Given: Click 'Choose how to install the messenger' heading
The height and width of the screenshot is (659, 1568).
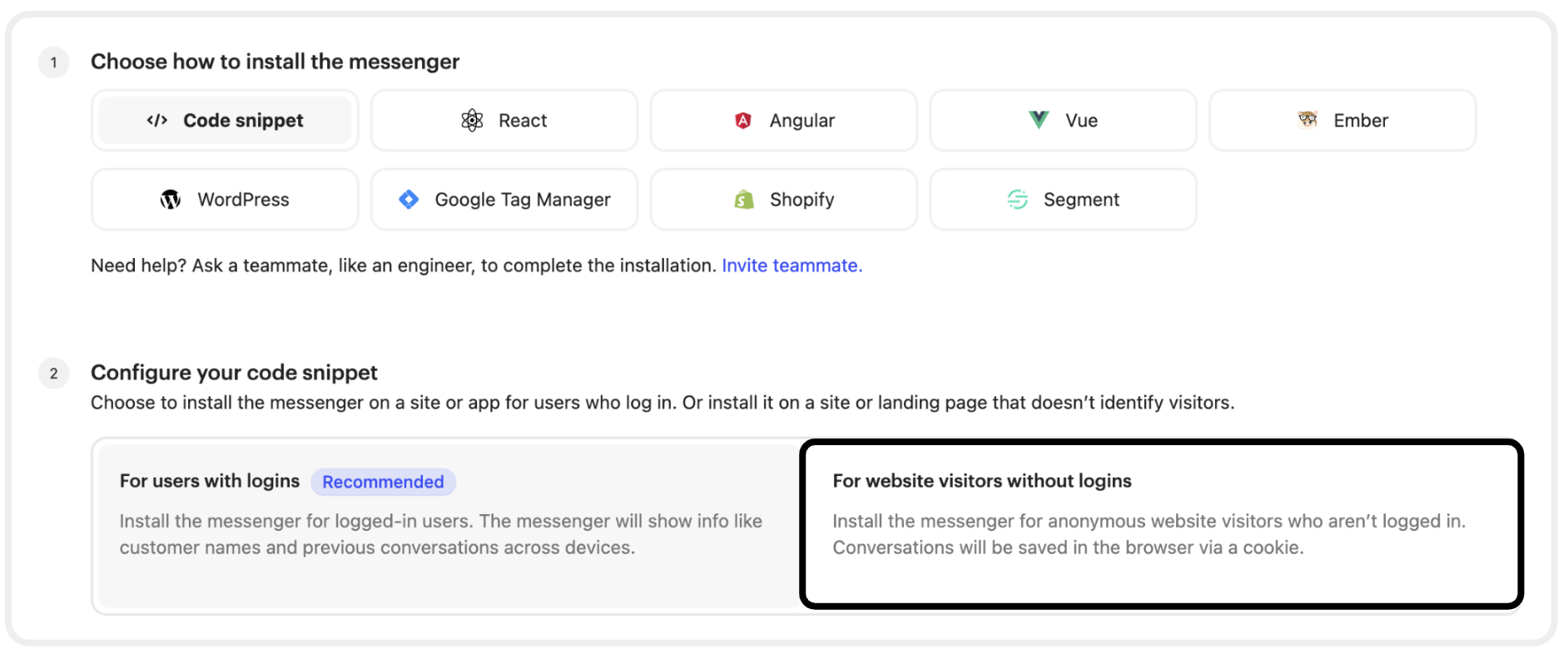Looking at the screenshot, I should [x=275, y=62].
